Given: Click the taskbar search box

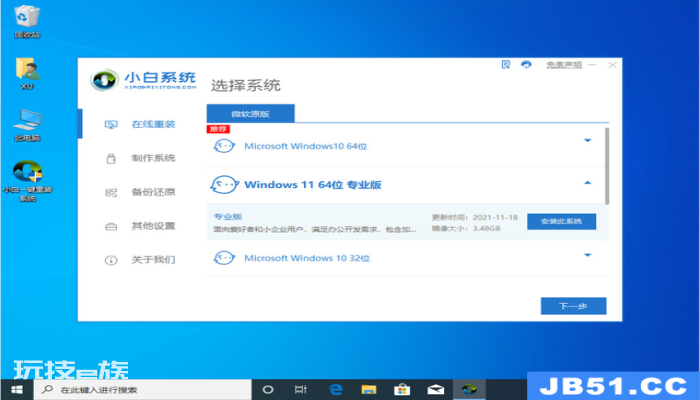Looking at the screenshot, I should pos(143,390).
